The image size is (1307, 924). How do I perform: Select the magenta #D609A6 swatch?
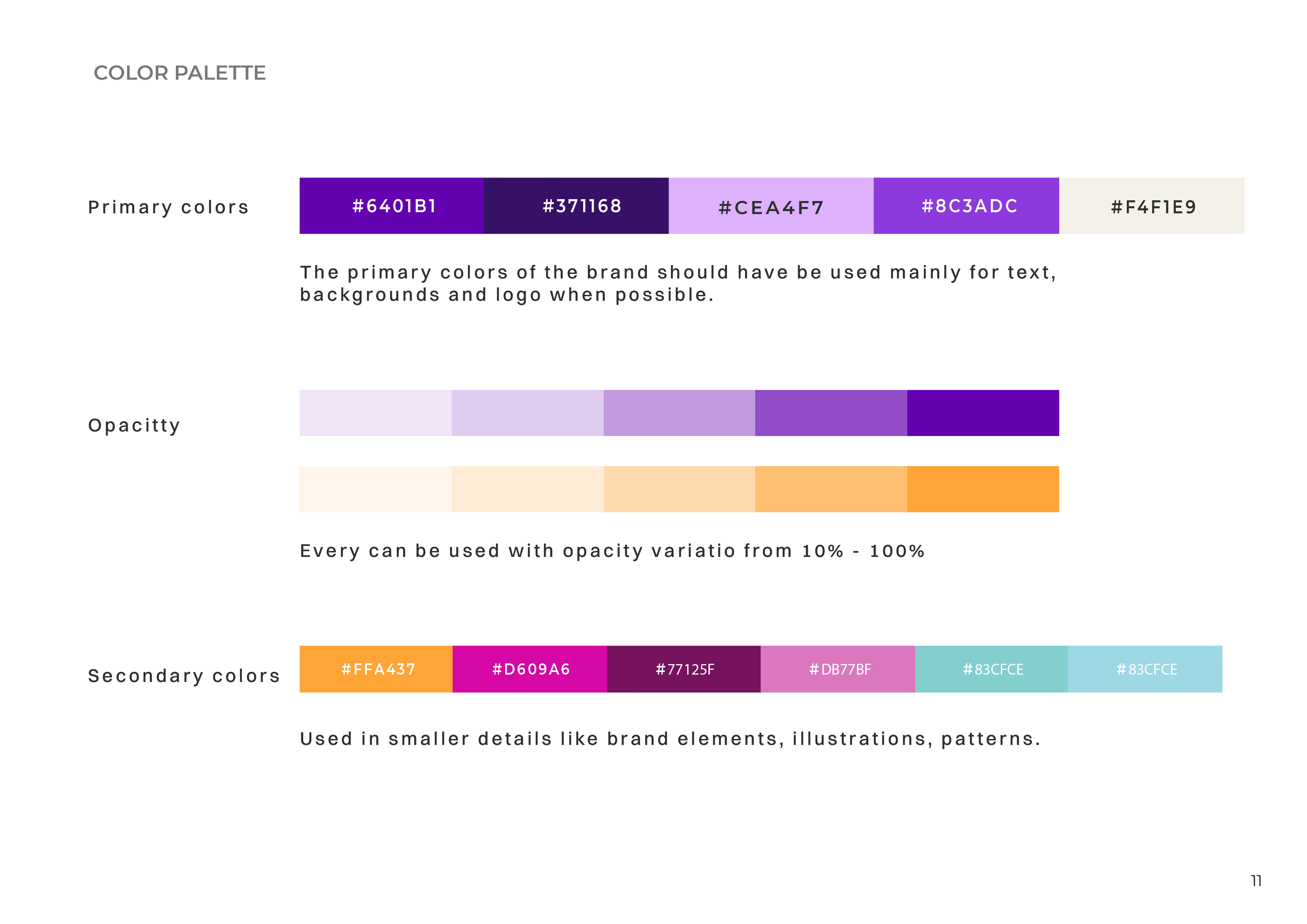click(529, 669)
